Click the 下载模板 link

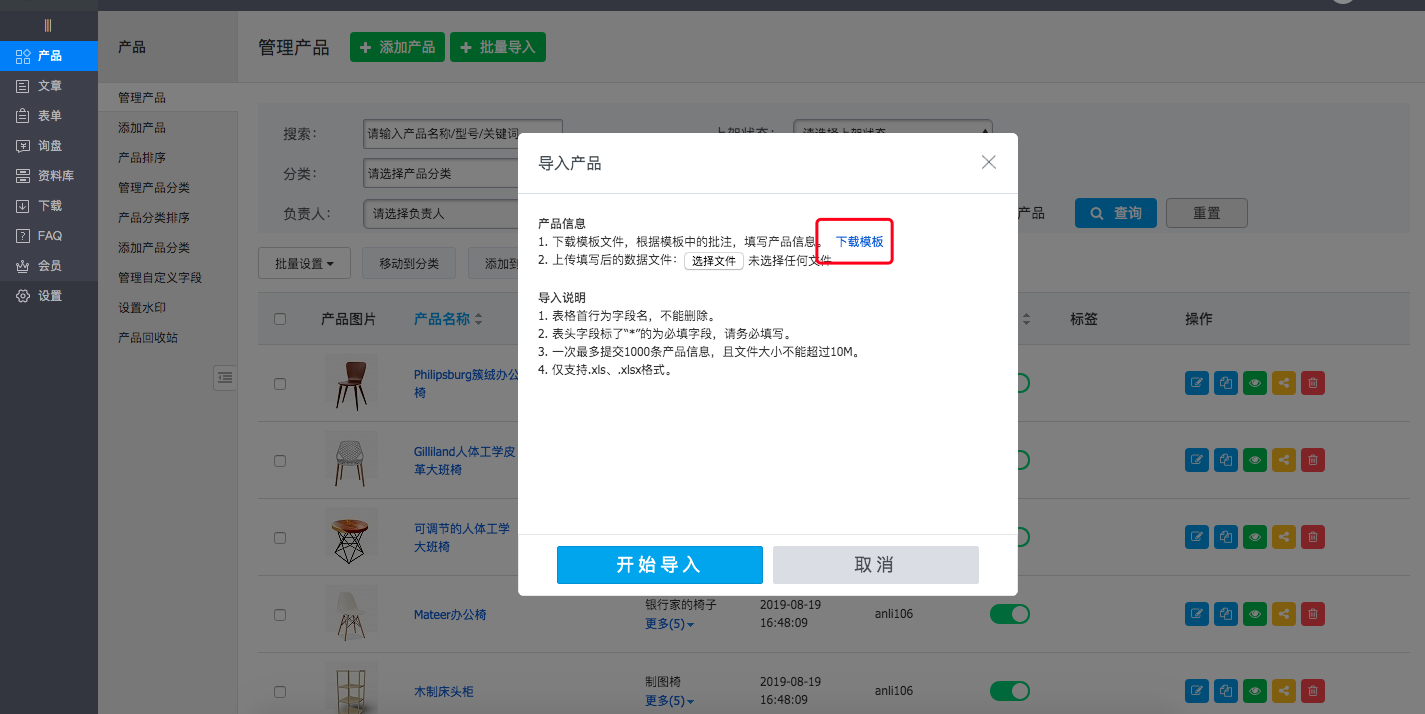(x=859, y=242)
